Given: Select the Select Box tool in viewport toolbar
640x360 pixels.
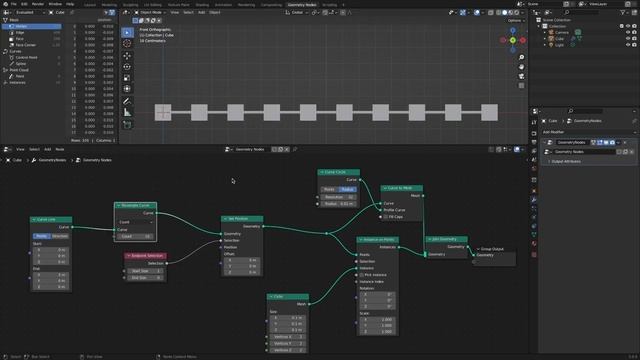Looking at the screenshot, I should (127, 32).
